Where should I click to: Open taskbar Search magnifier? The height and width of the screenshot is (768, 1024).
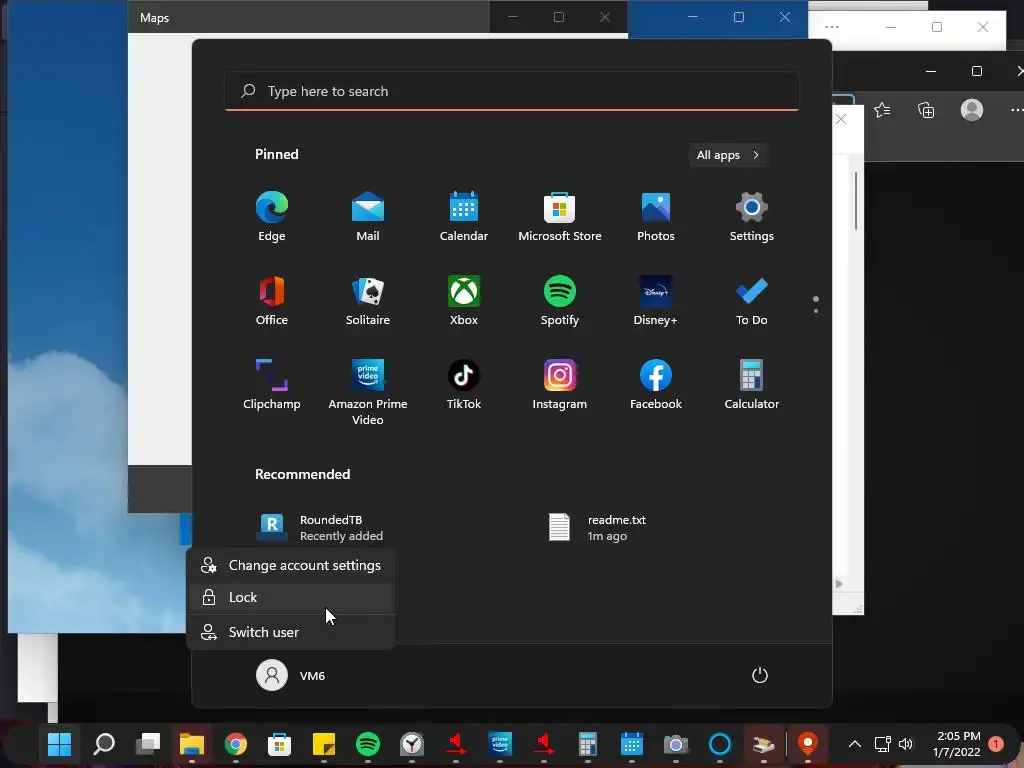pyautogui.click(x=104, y=744)
